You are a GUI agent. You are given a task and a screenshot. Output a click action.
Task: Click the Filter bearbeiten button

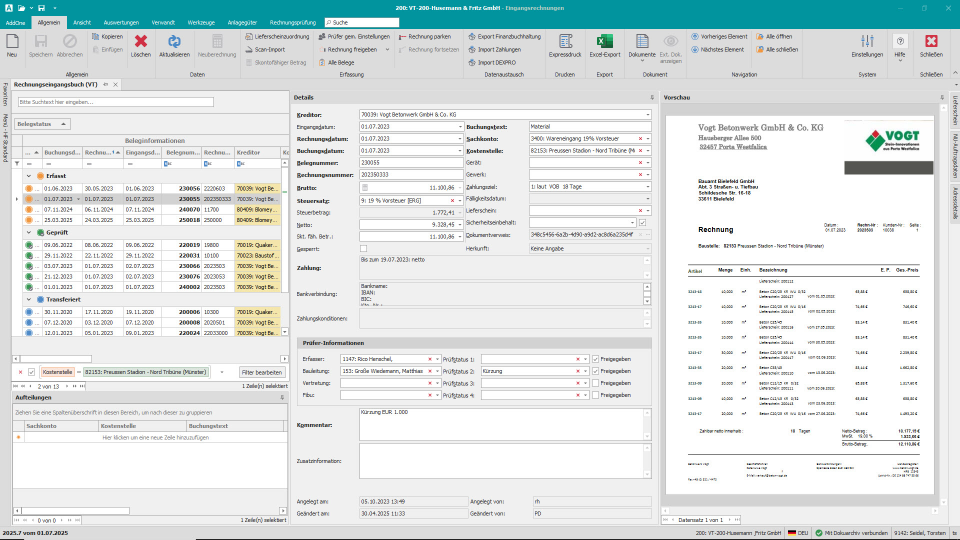pyautogui.click(x=262, y=372)
